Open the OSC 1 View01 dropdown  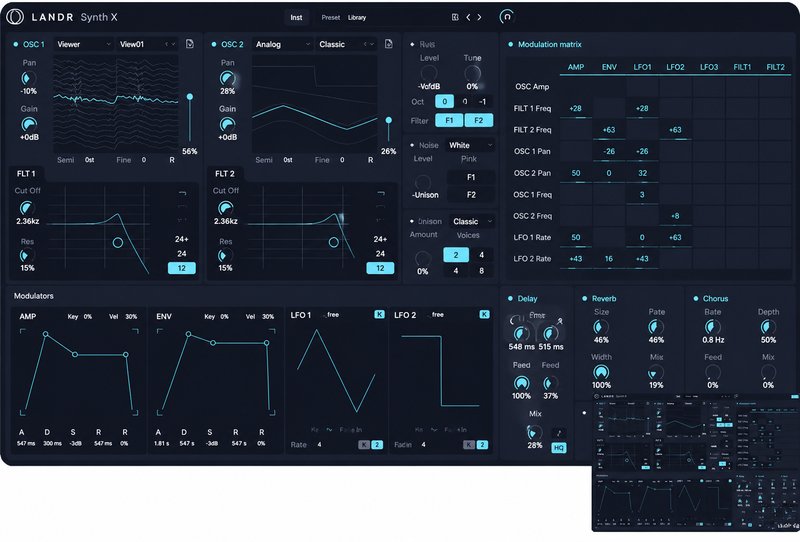tap(147, 44)
